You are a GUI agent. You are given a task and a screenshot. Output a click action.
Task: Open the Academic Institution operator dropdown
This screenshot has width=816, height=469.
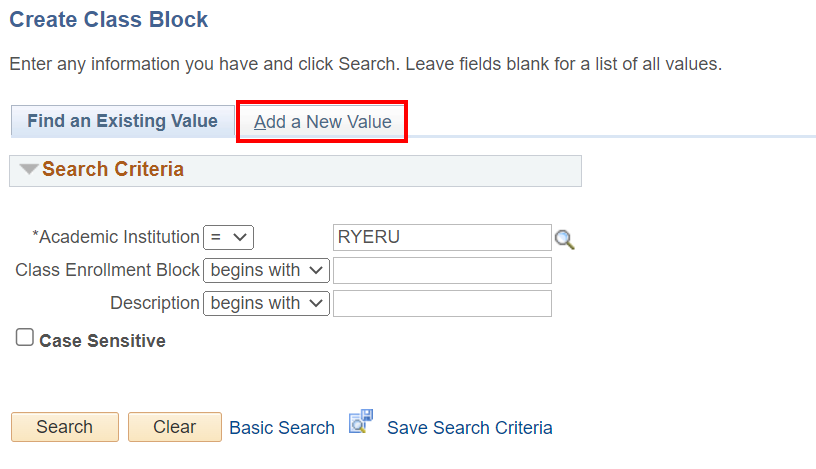pos(228,238)
